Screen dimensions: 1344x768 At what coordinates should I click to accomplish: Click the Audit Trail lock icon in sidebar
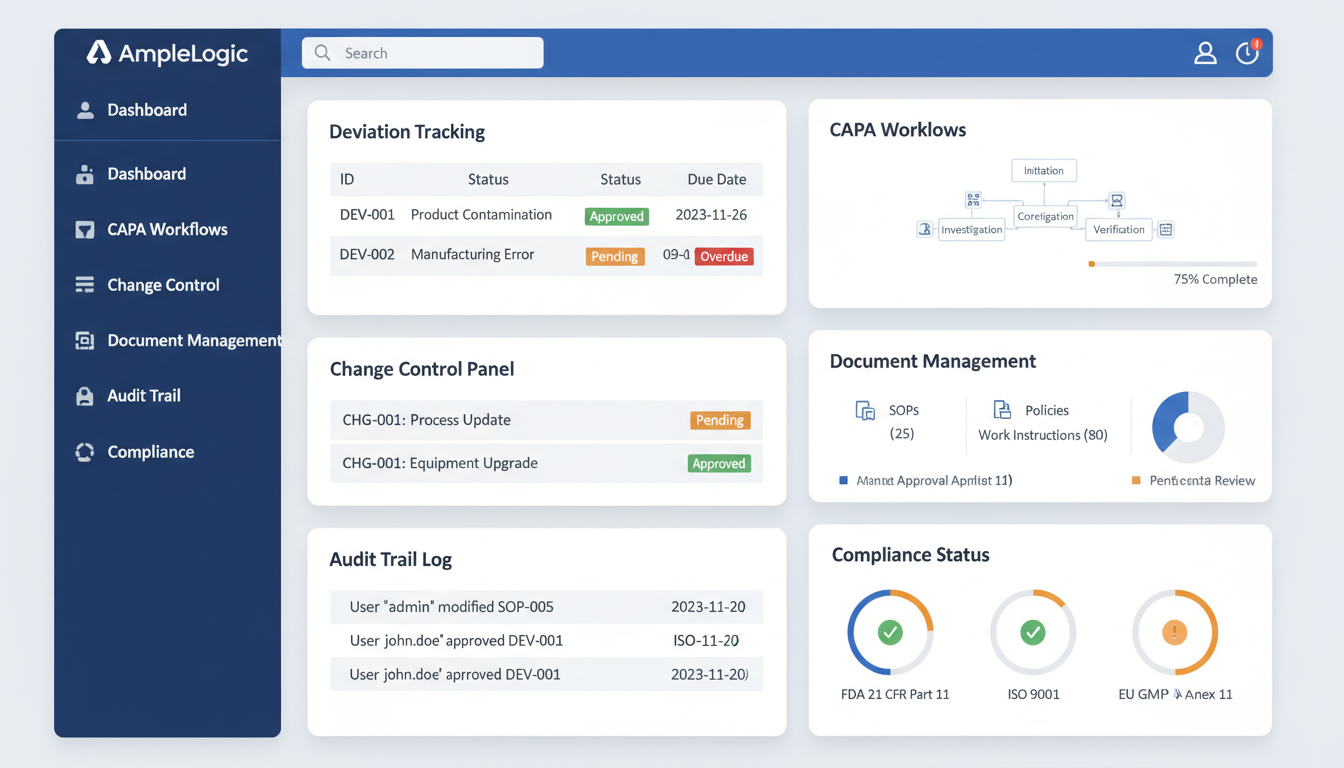click(x=85, y=396)
